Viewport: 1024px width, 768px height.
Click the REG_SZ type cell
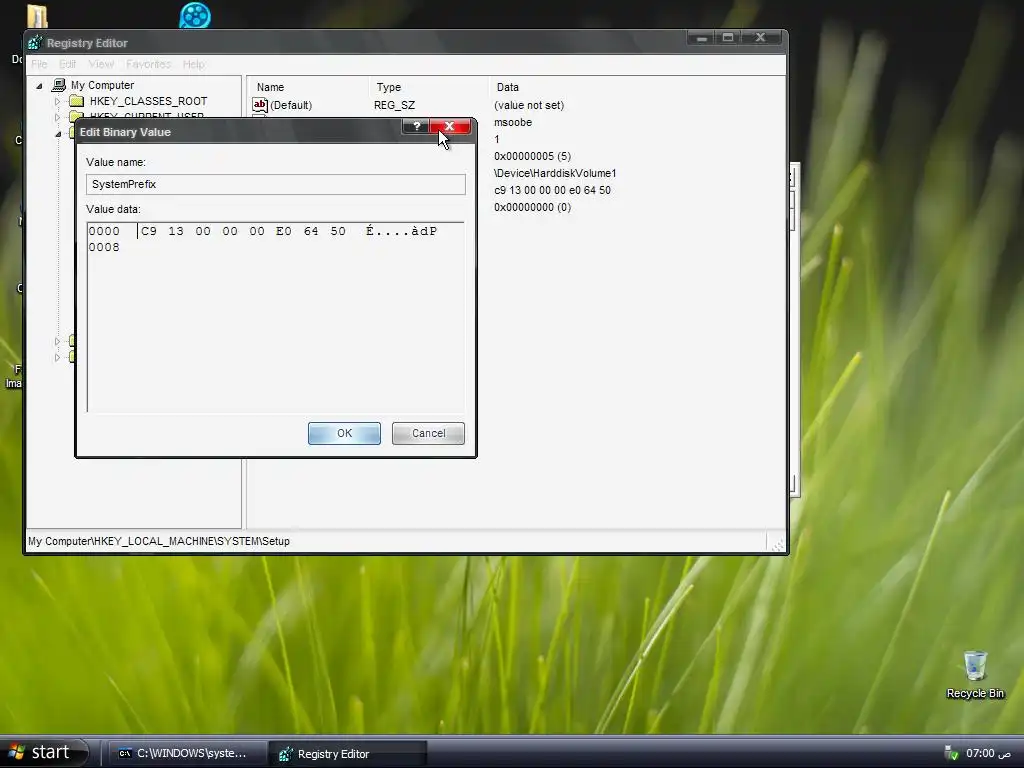coord(394,105)
